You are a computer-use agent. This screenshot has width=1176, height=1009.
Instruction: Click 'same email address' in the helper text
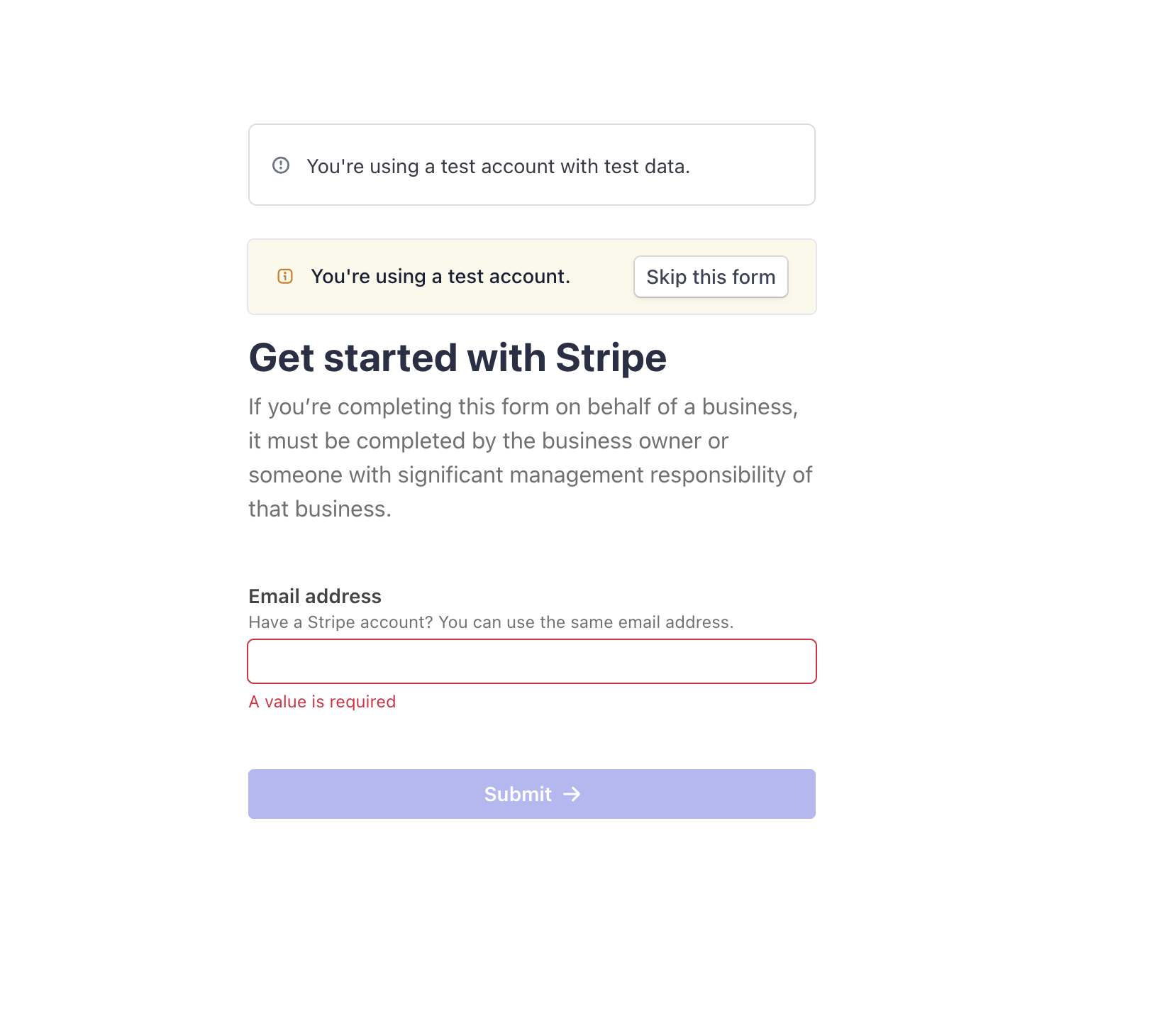point(655,622)
